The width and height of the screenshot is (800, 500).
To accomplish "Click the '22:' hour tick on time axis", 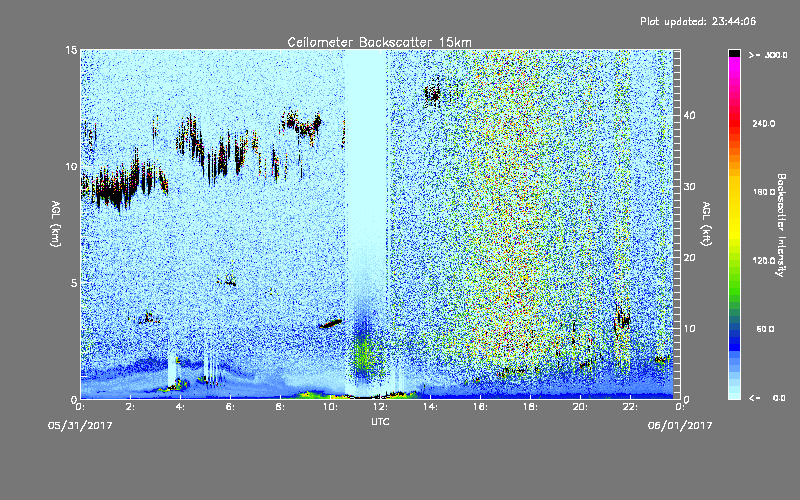I will pos(631,407).
